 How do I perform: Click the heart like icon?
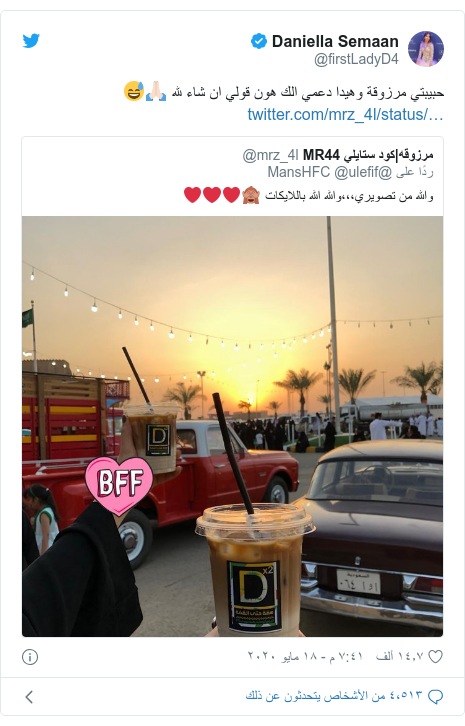[x=435, y=657]
